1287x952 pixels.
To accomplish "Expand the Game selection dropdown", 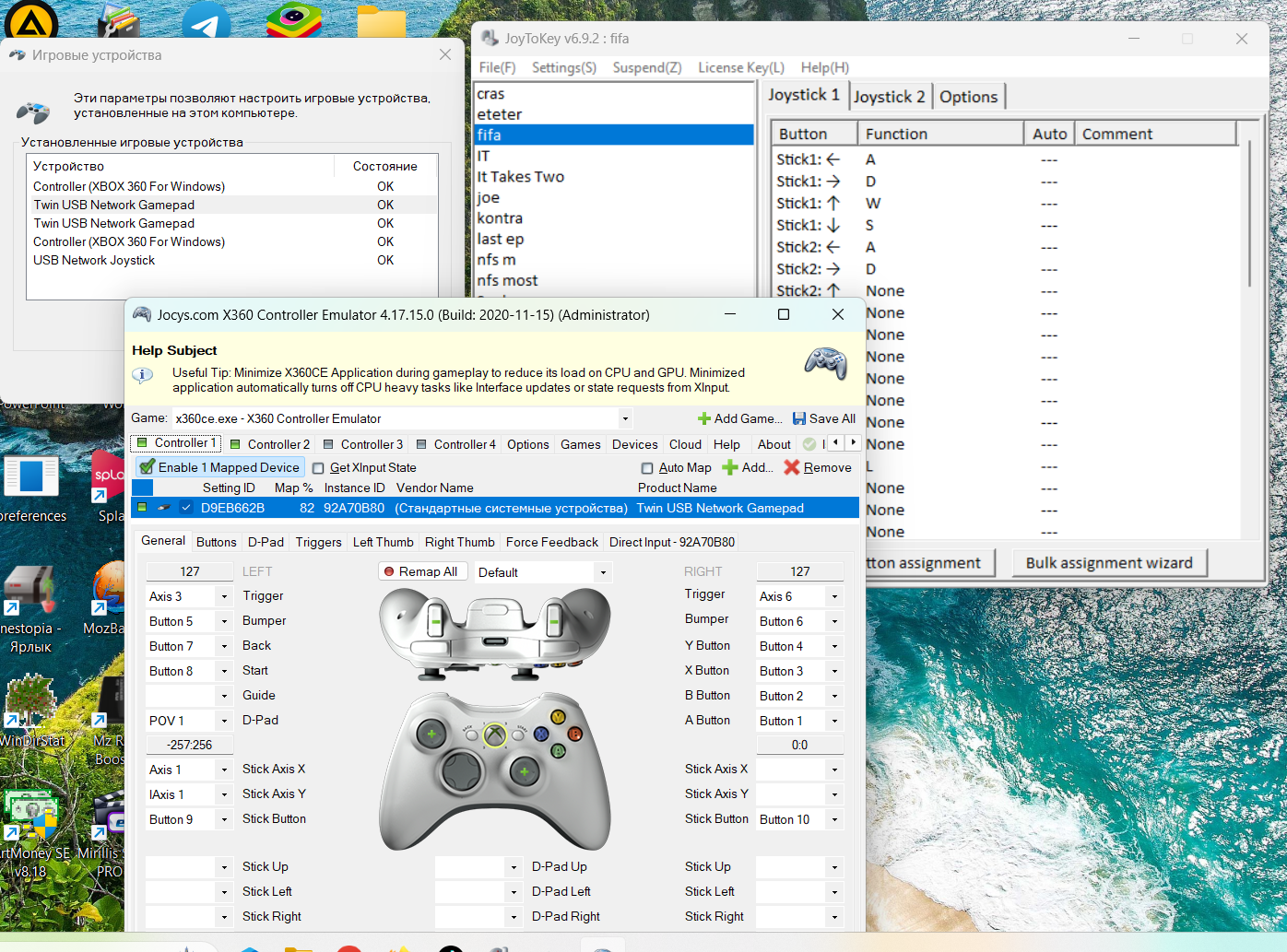I will point(625,418).
